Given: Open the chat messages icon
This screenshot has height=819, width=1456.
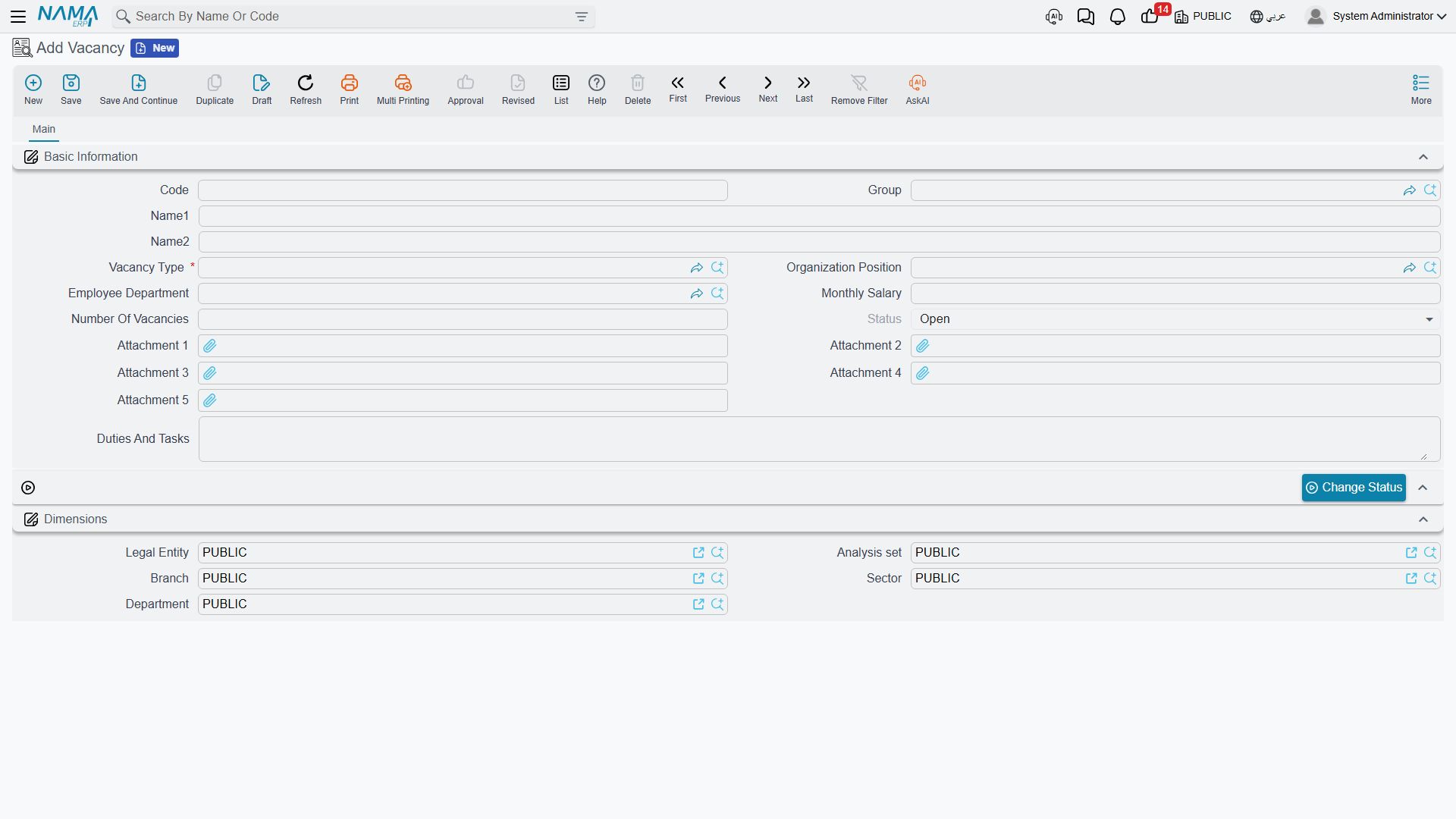Looking at the screenshot, I should [x=1085, y=17].
